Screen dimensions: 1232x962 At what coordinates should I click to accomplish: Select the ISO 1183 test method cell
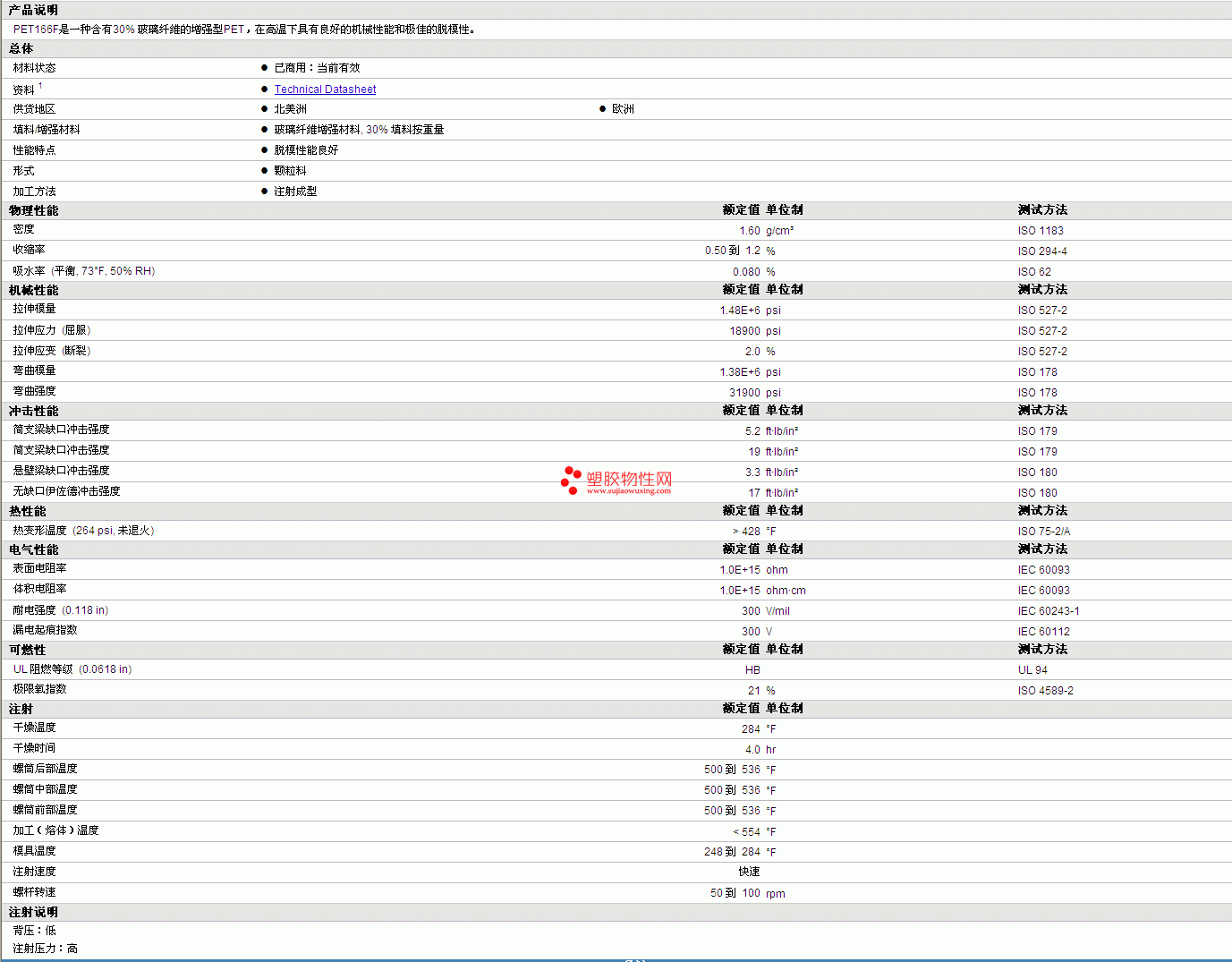tap(1041, 231)
